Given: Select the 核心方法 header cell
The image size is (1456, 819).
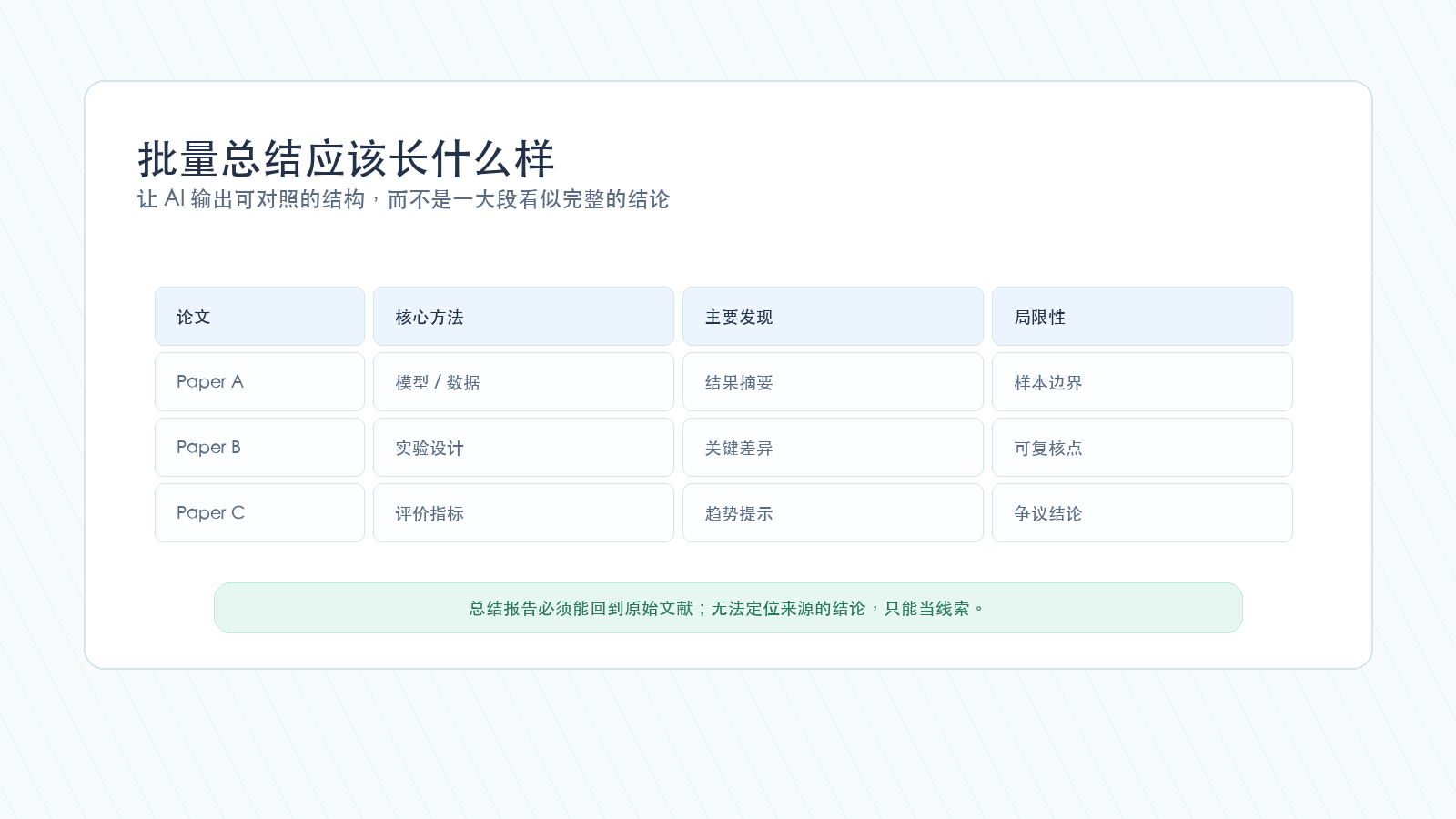Looking at the screenshot, I should tap(523, 317).
